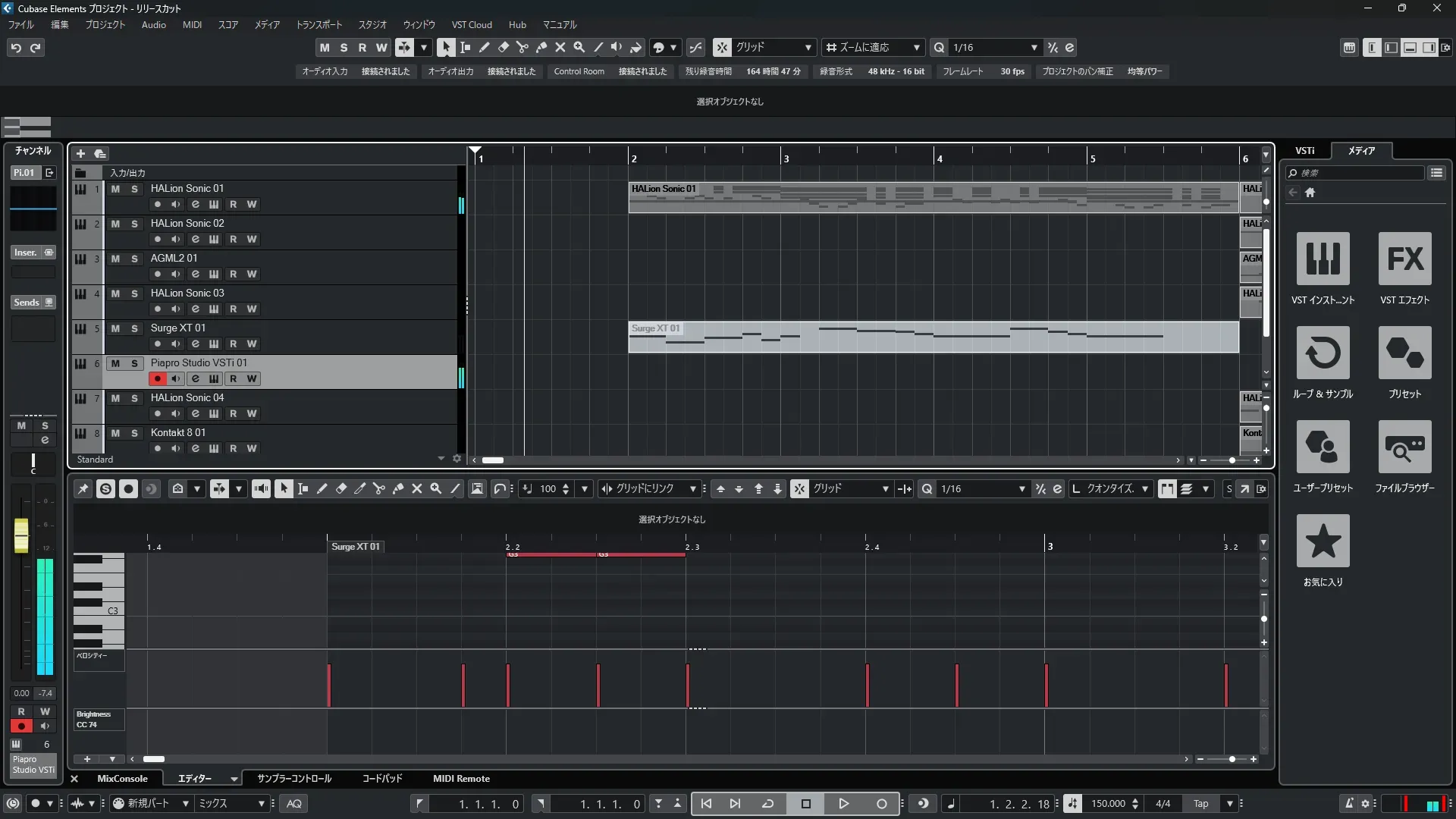Open VST Instruments media tile

1323,259
